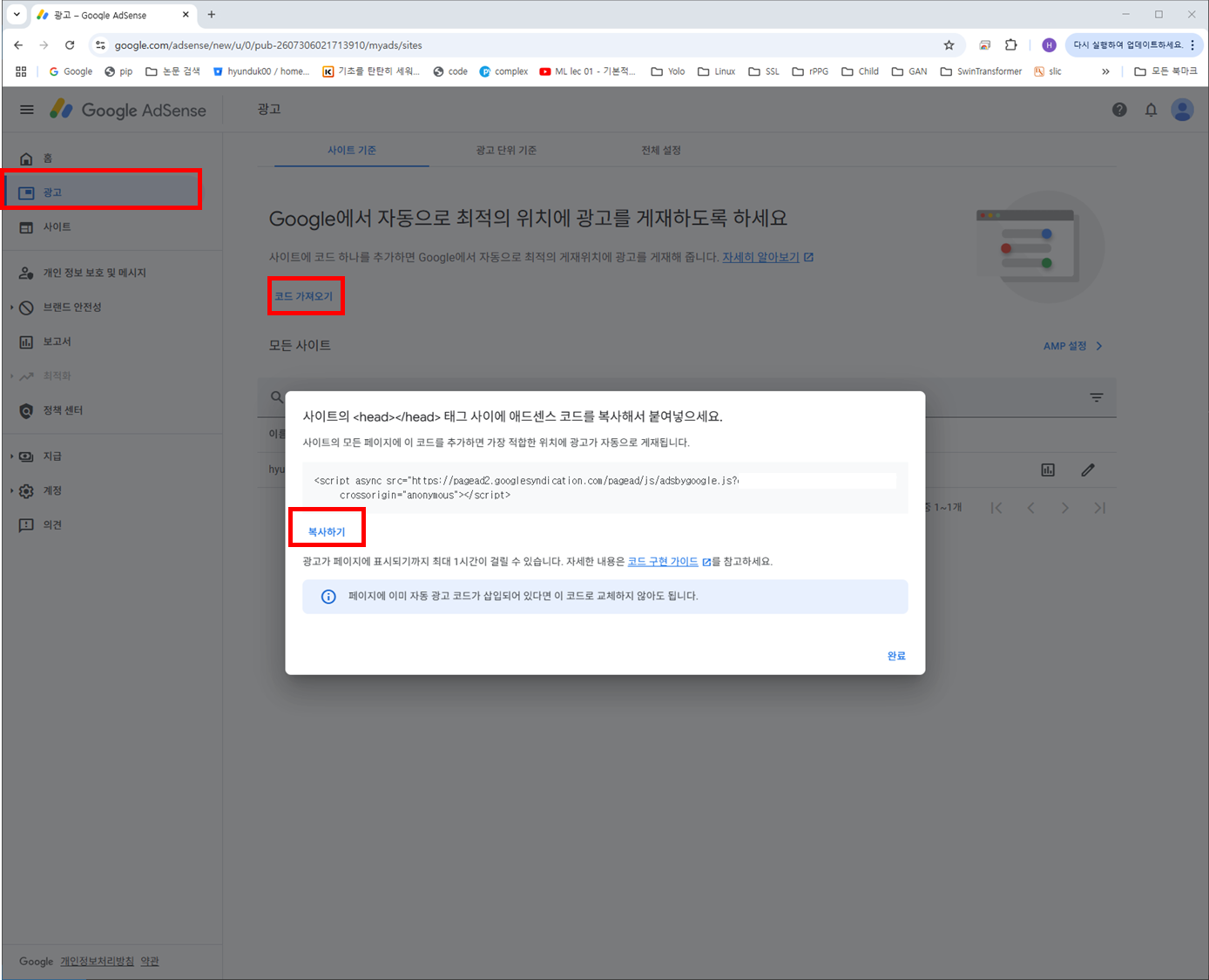Open the AdSense hamburger main menu
The width and height of the screenshot is (1209, 980).
pyautogui.click(x=27, y=110)
